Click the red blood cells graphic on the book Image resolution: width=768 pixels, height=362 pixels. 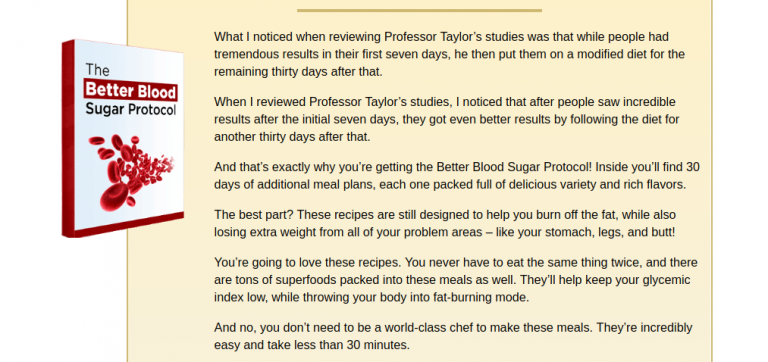tap(131, 172)
